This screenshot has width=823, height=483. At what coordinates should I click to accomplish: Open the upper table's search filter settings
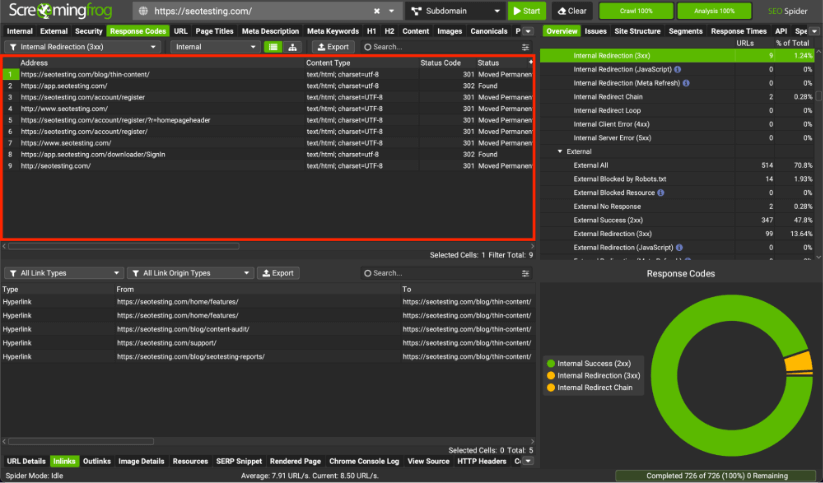coord(526,47)
